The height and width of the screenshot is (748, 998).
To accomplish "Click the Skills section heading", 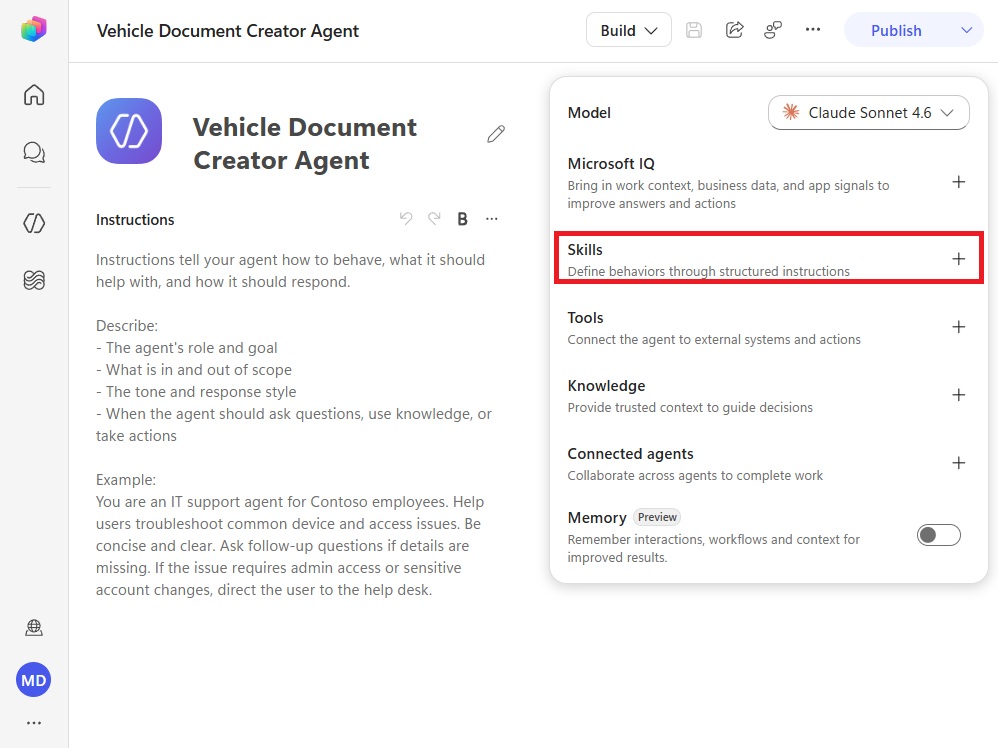I will coord(585,250).
